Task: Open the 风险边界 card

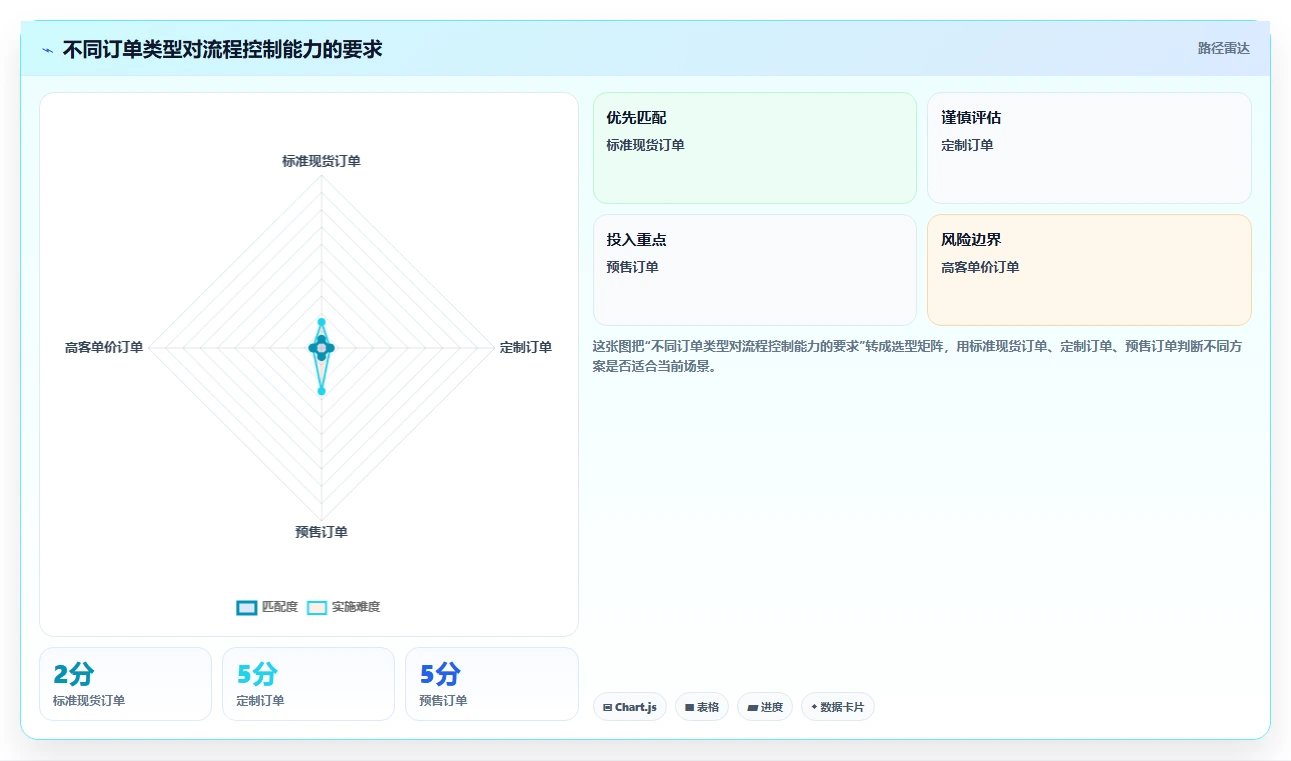Action: tap(1089, 270)
